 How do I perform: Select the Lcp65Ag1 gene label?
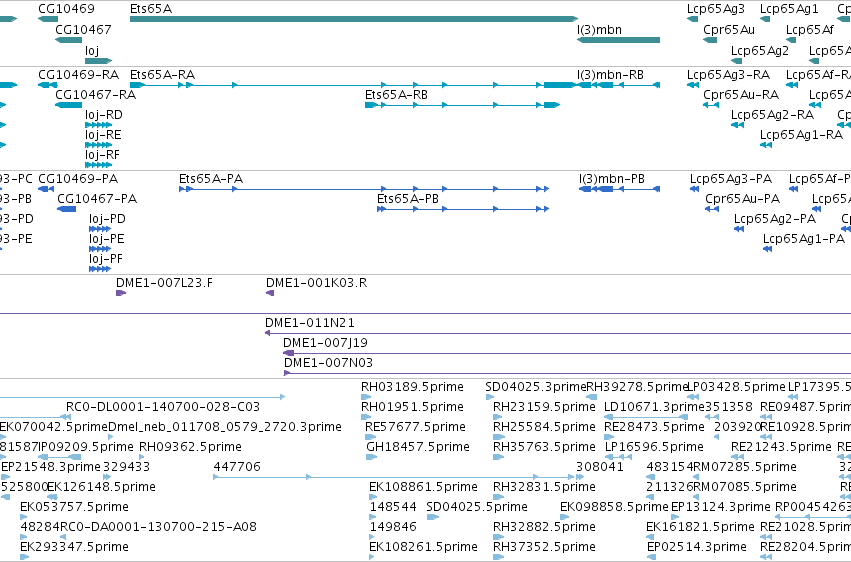(x=789, y=9)
